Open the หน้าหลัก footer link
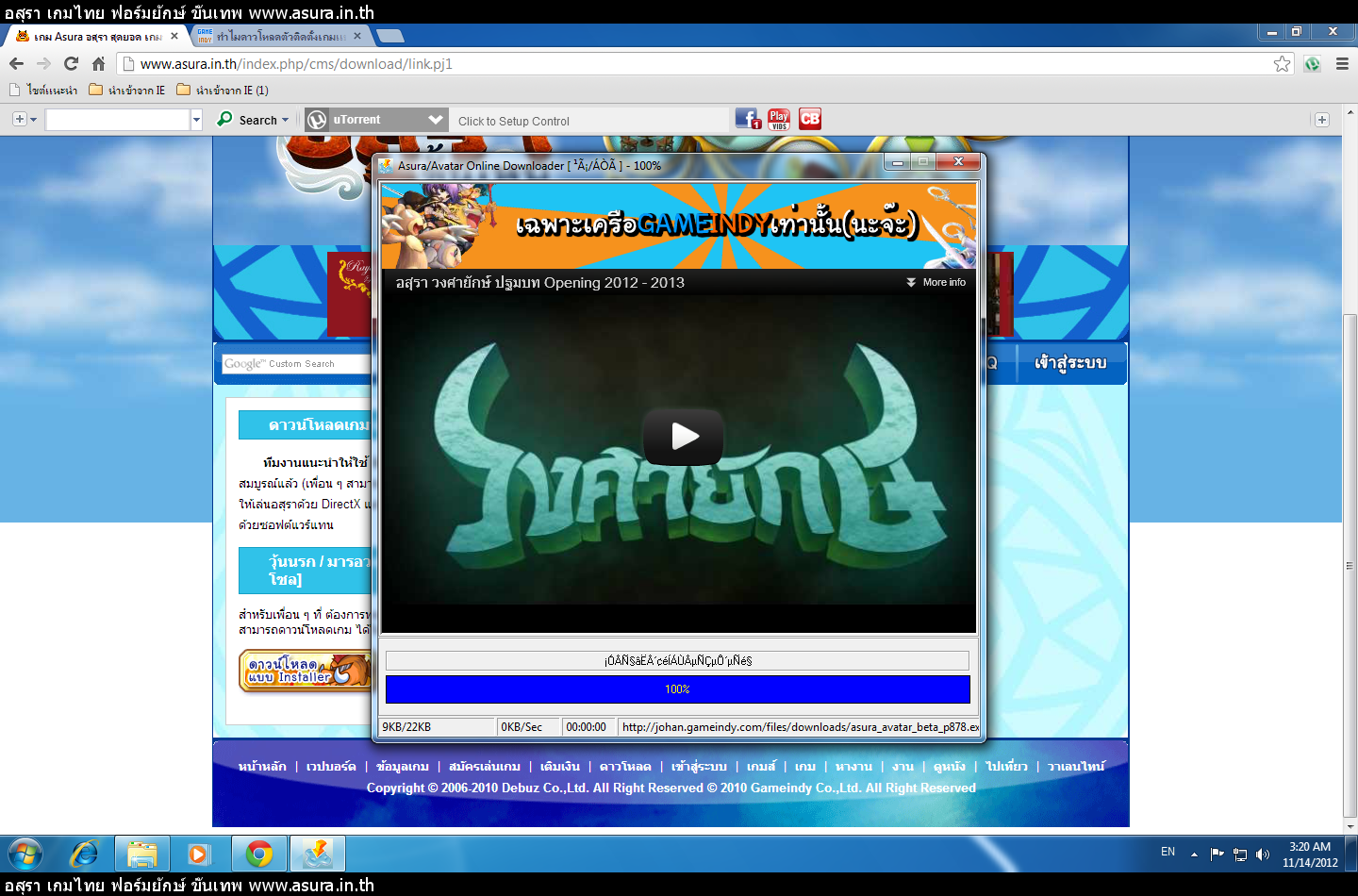Screen dimensions: 1358x896 coord(262,766)
